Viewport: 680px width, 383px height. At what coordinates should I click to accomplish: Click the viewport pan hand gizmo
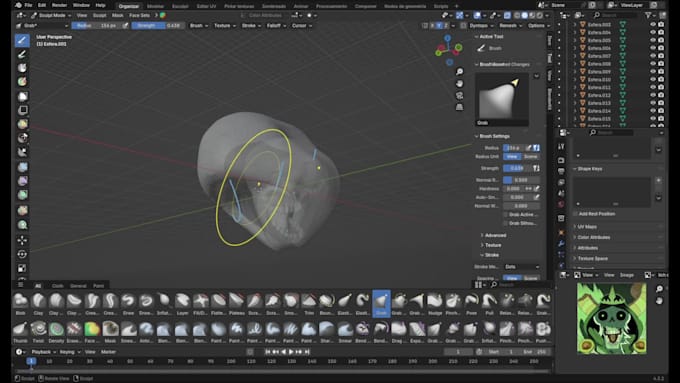(x=459, y=83)
